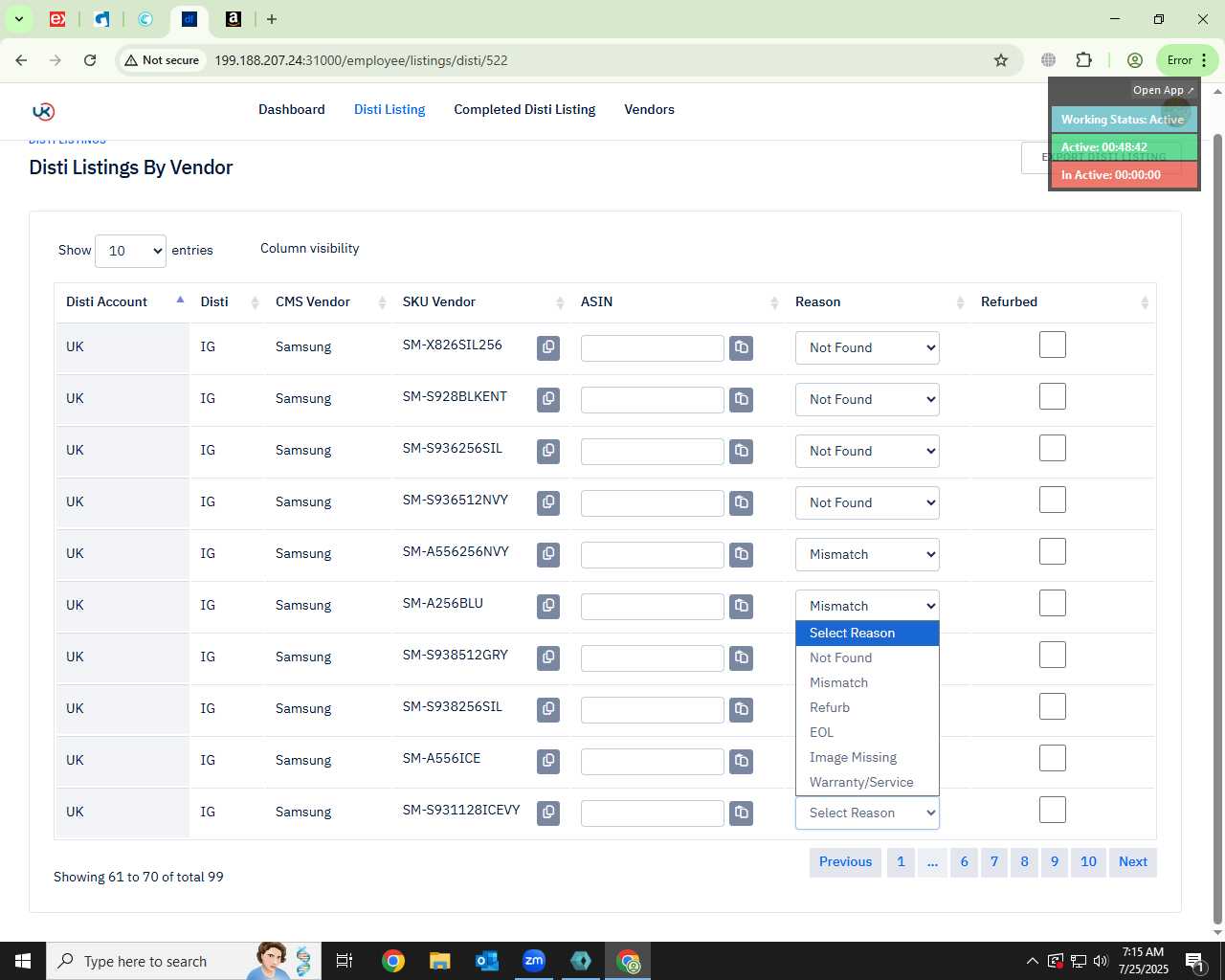Sort table by Disti Account column
This screenshot has height=980, width=1225.
click(x=122, y=301)
